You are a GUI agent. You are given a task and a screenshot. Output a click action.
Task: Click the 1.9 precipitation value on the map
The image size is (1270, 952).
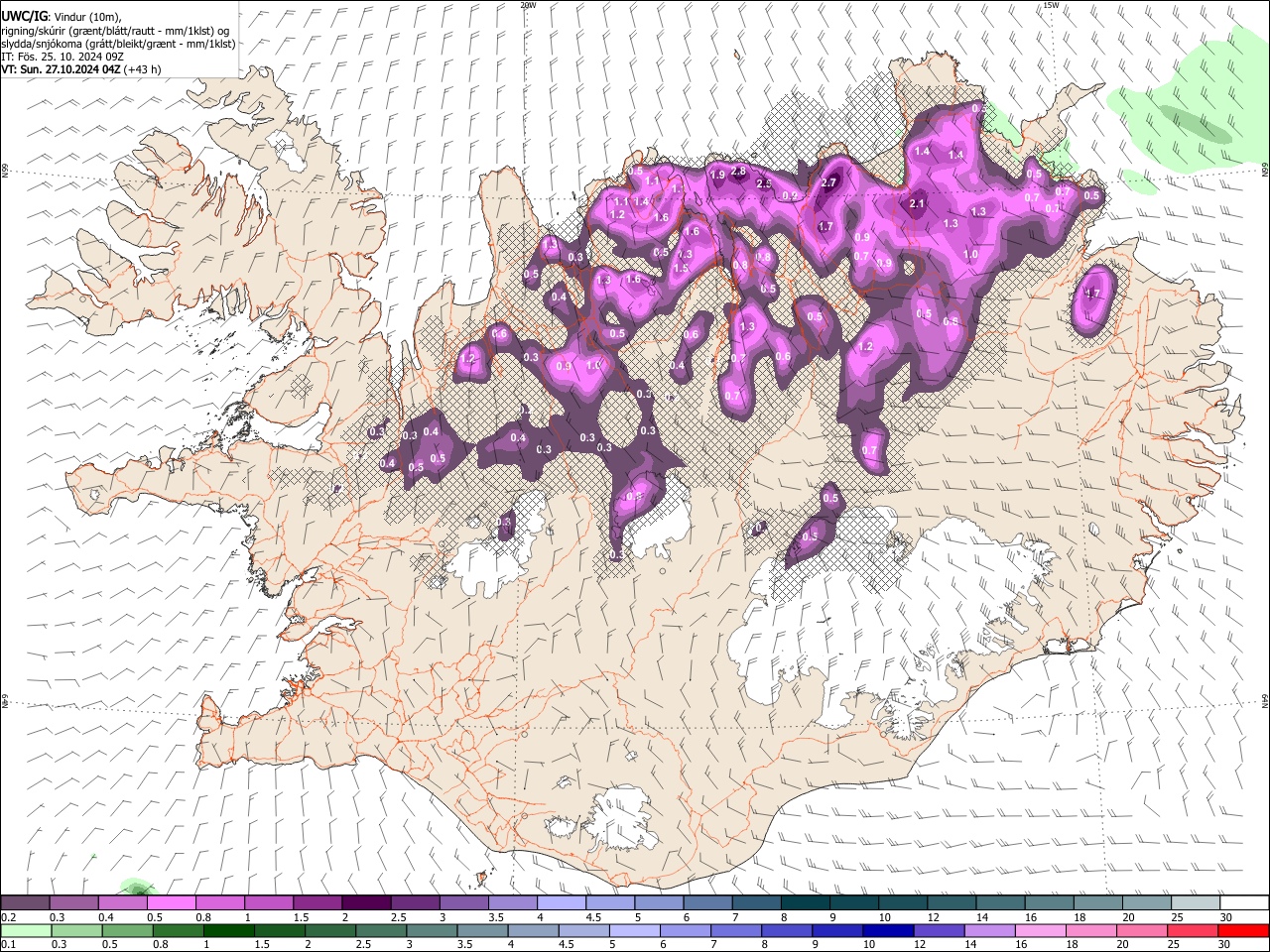point(718,176)
